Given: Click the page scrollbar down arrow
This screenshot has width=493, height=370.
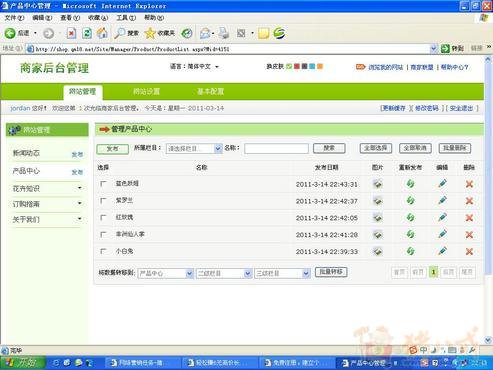Looking at the screenshot, I should pyautogui.click(x=488, y=340).
